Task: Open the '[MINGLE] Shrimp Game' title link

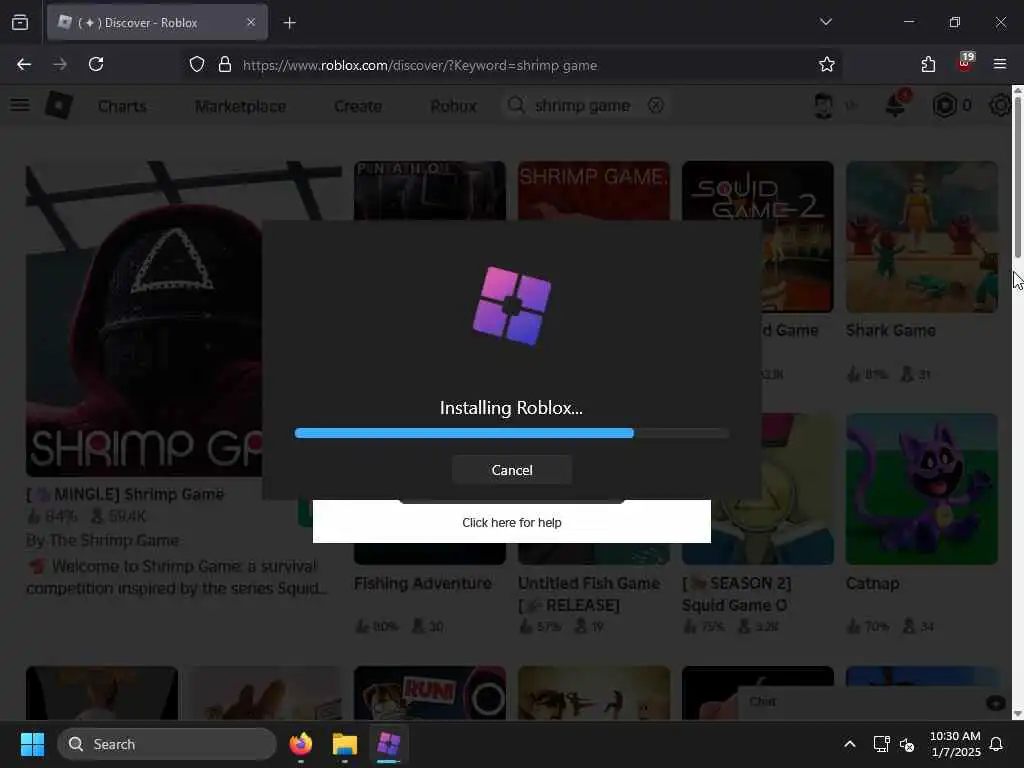Action: pyautogui.click(x=125, y=494)
